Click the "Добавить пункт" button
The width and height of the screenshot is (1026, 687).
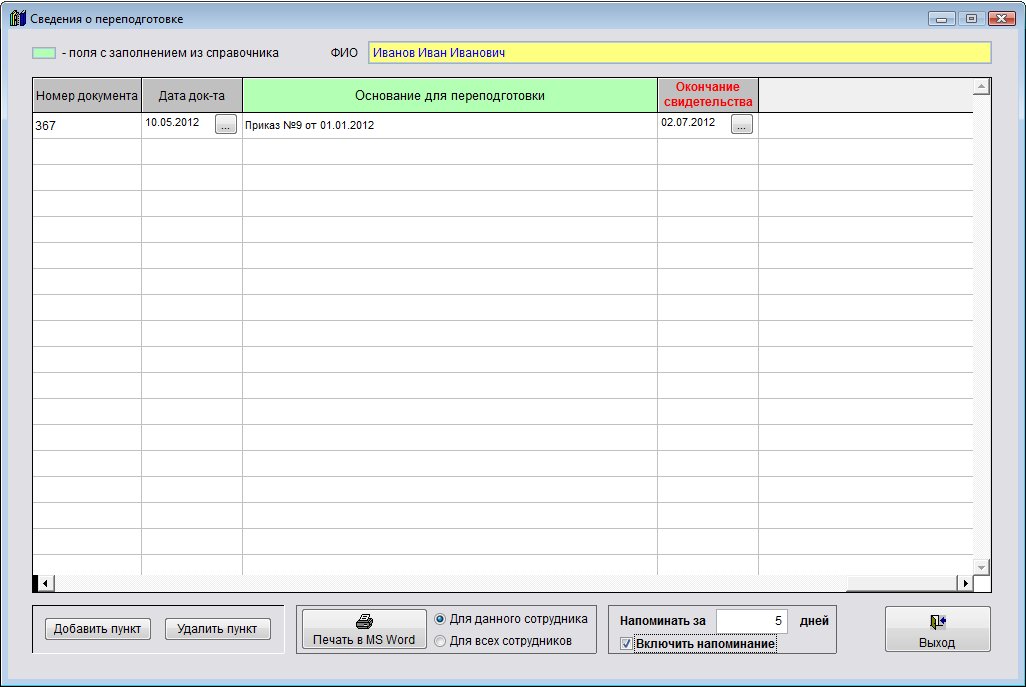pos(97,629)
